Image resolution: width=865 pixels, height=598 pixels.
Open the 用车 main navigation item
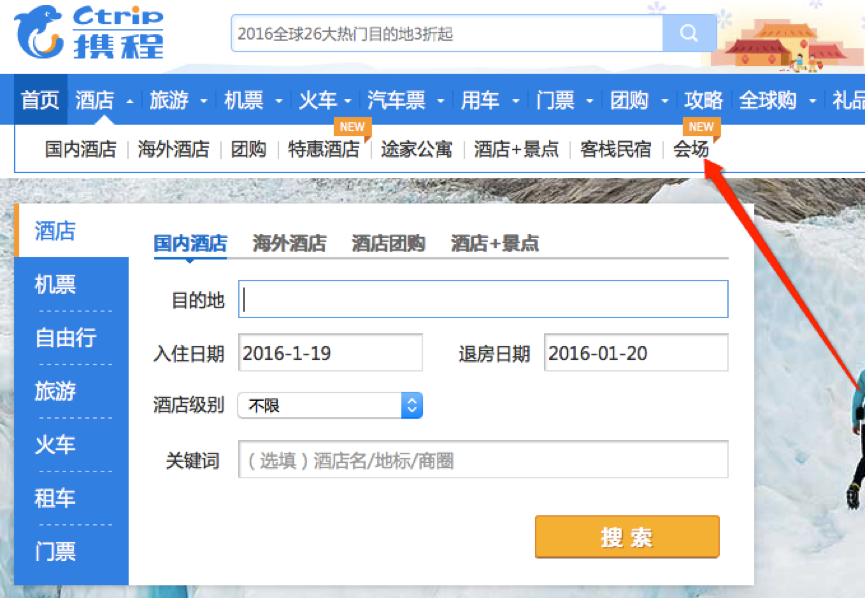point(480,100)
